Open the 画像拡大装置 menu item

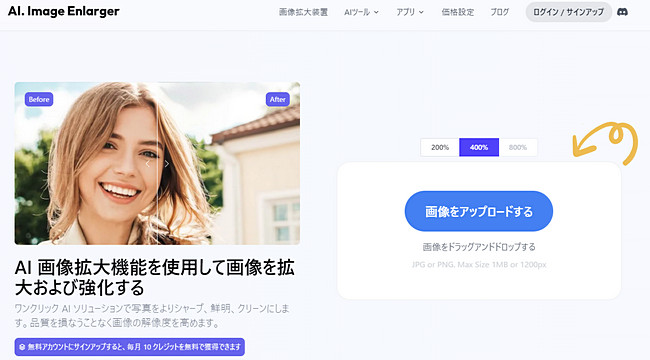tap(303, 12)
